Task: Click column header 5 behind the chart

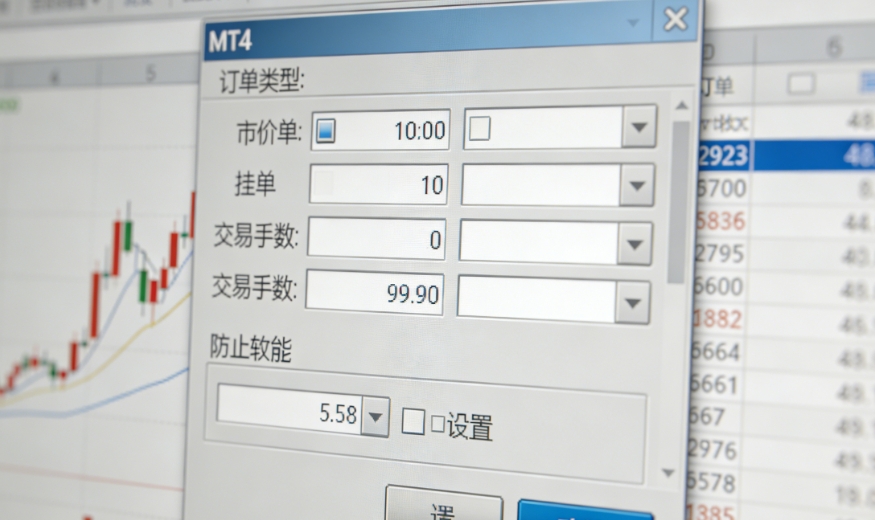Action: point(150,73)
